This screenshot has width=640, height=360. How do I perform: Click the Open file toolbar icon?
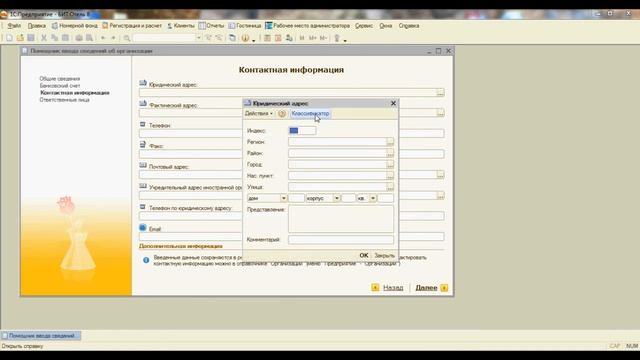pos(20,38)
